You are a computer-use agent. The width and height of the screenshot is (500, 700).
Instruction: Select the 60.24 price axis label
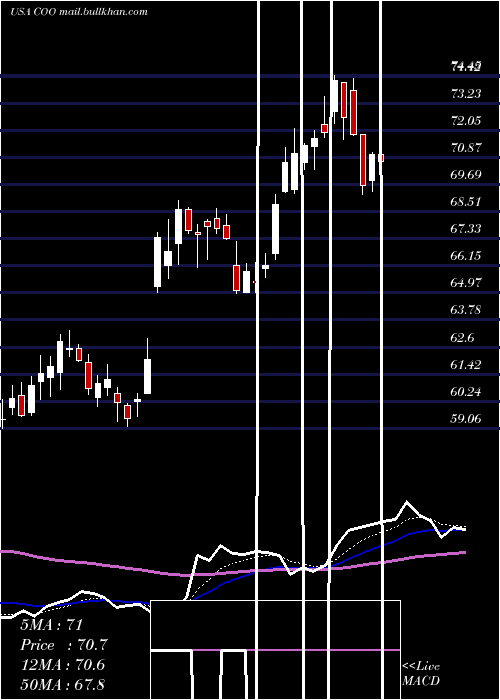pos(467,392)
